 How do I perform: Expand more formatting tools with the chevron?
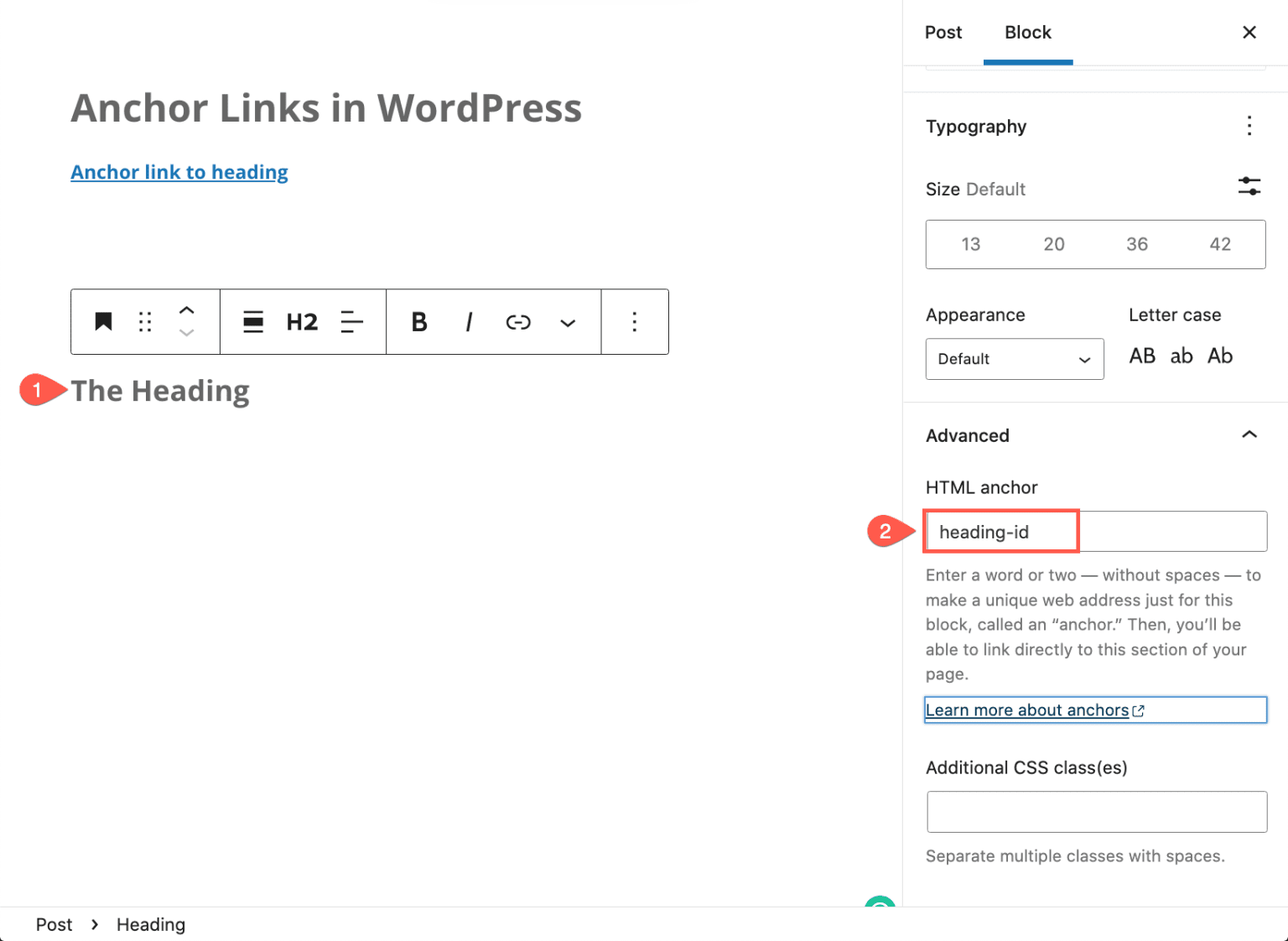click(x=568, y=322)
